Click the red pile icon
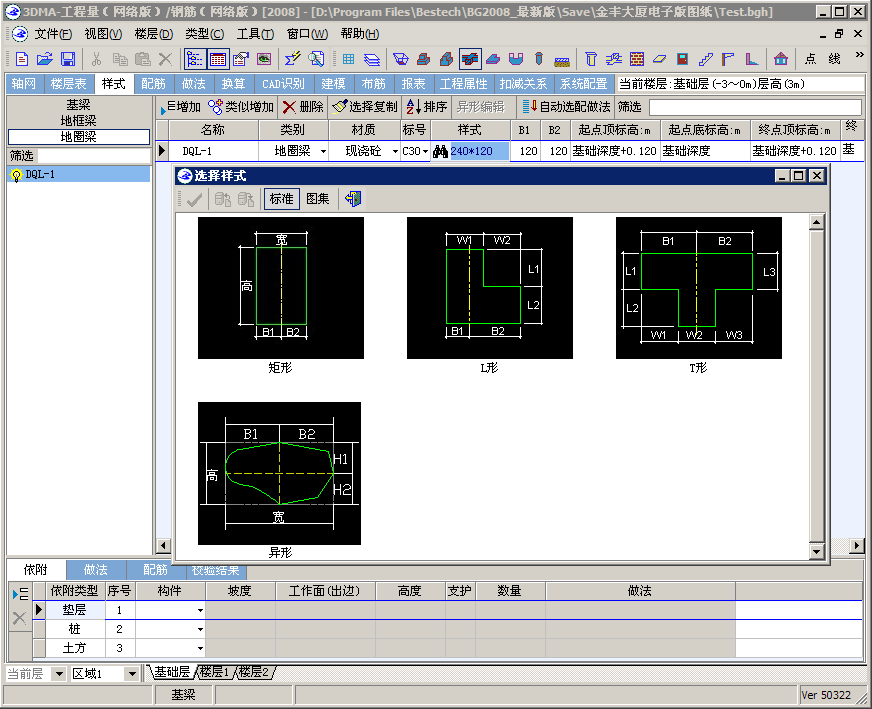872x709 pixels. coord(538,59)
